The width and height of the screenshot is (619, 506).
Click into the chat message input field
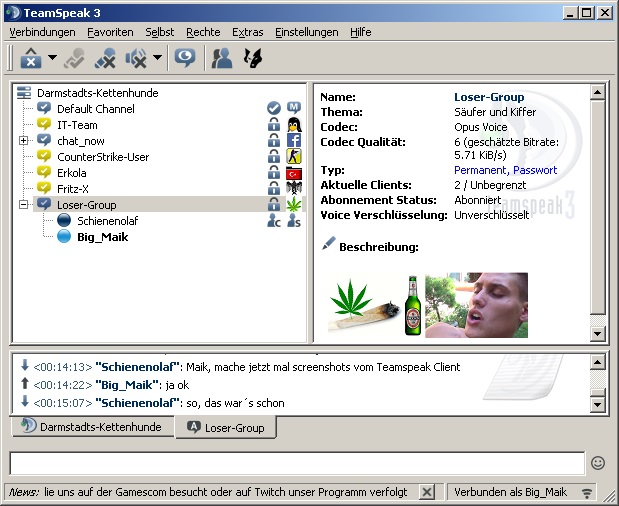click(297, 463)
